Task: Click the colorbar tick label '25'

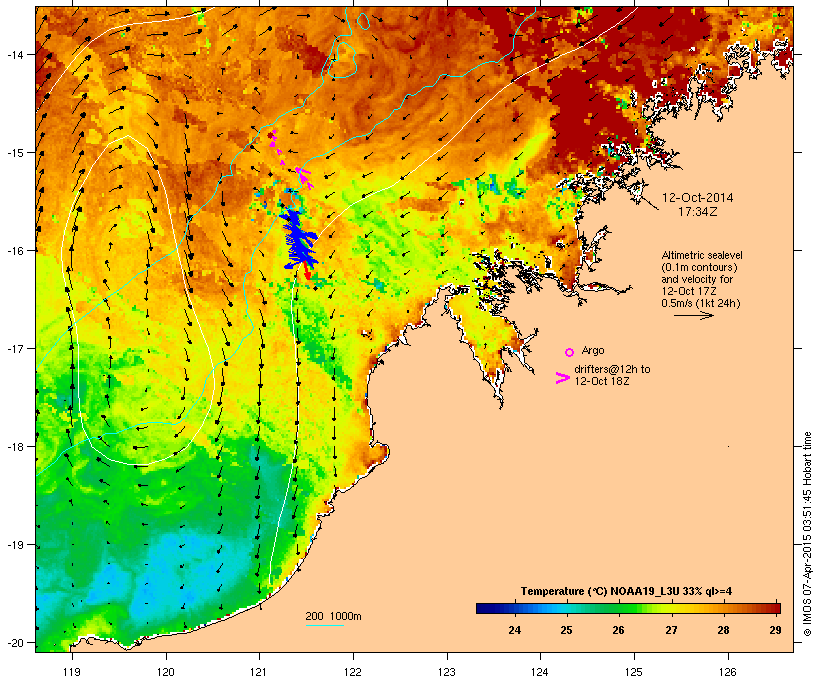Action: 566,630
